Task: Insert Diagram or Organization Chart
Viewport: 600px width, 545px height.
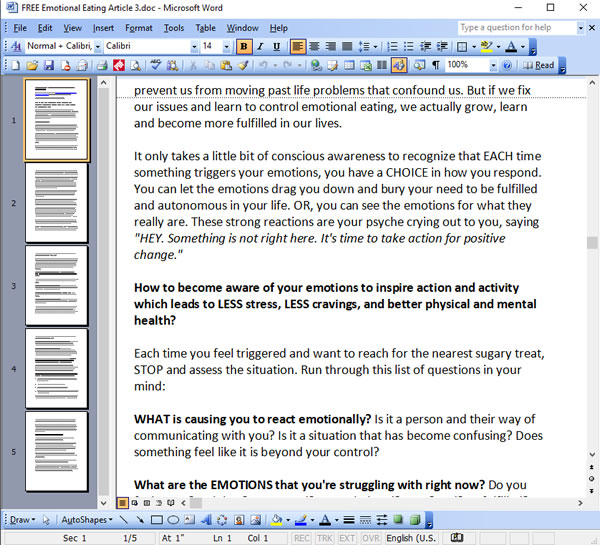Action: (222, 520)
